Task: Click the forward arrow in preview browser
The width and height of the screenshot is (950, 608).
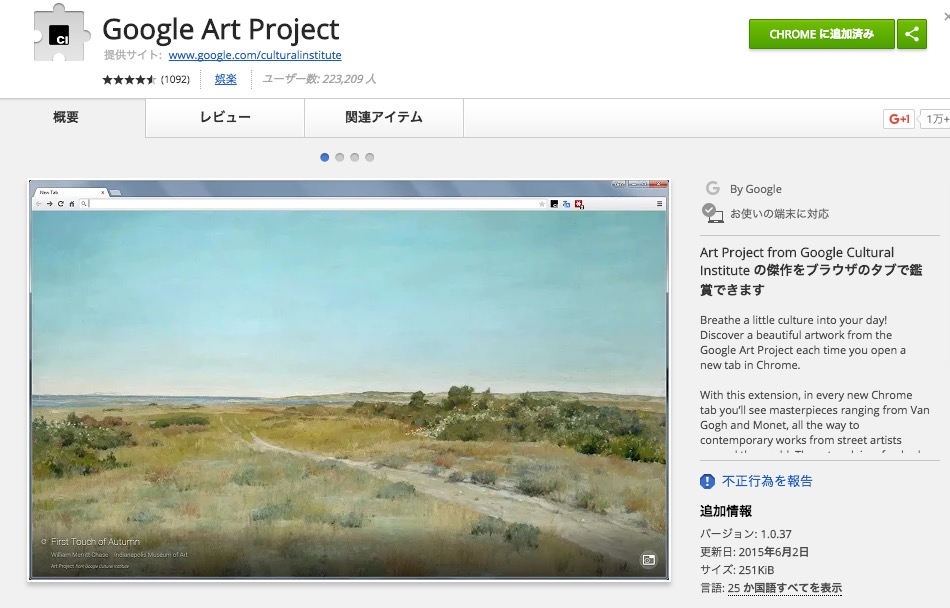Action: pyautogui.click(x=50, y=204)
